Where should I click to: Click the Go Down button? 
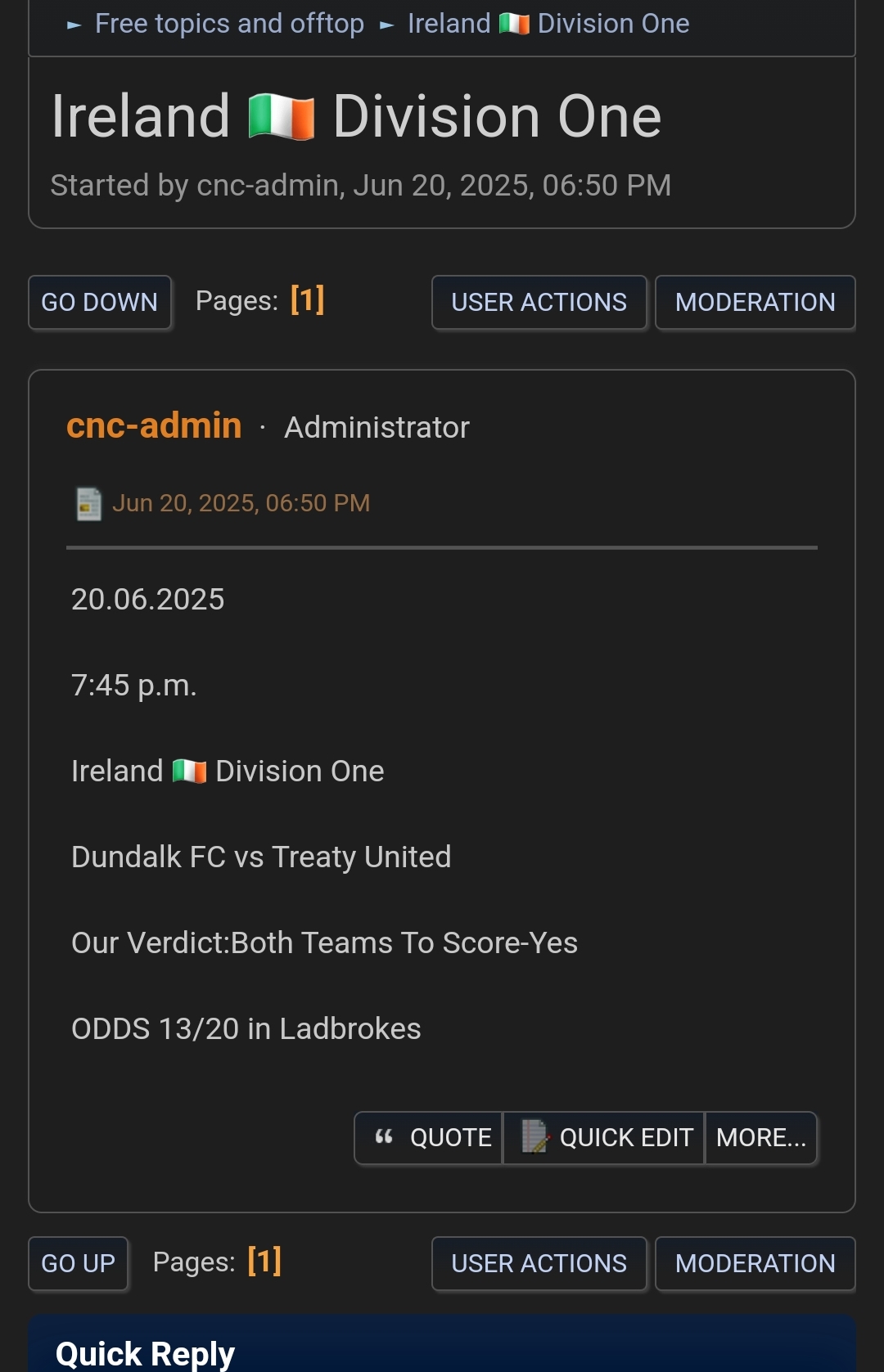[x=100, y=303]
